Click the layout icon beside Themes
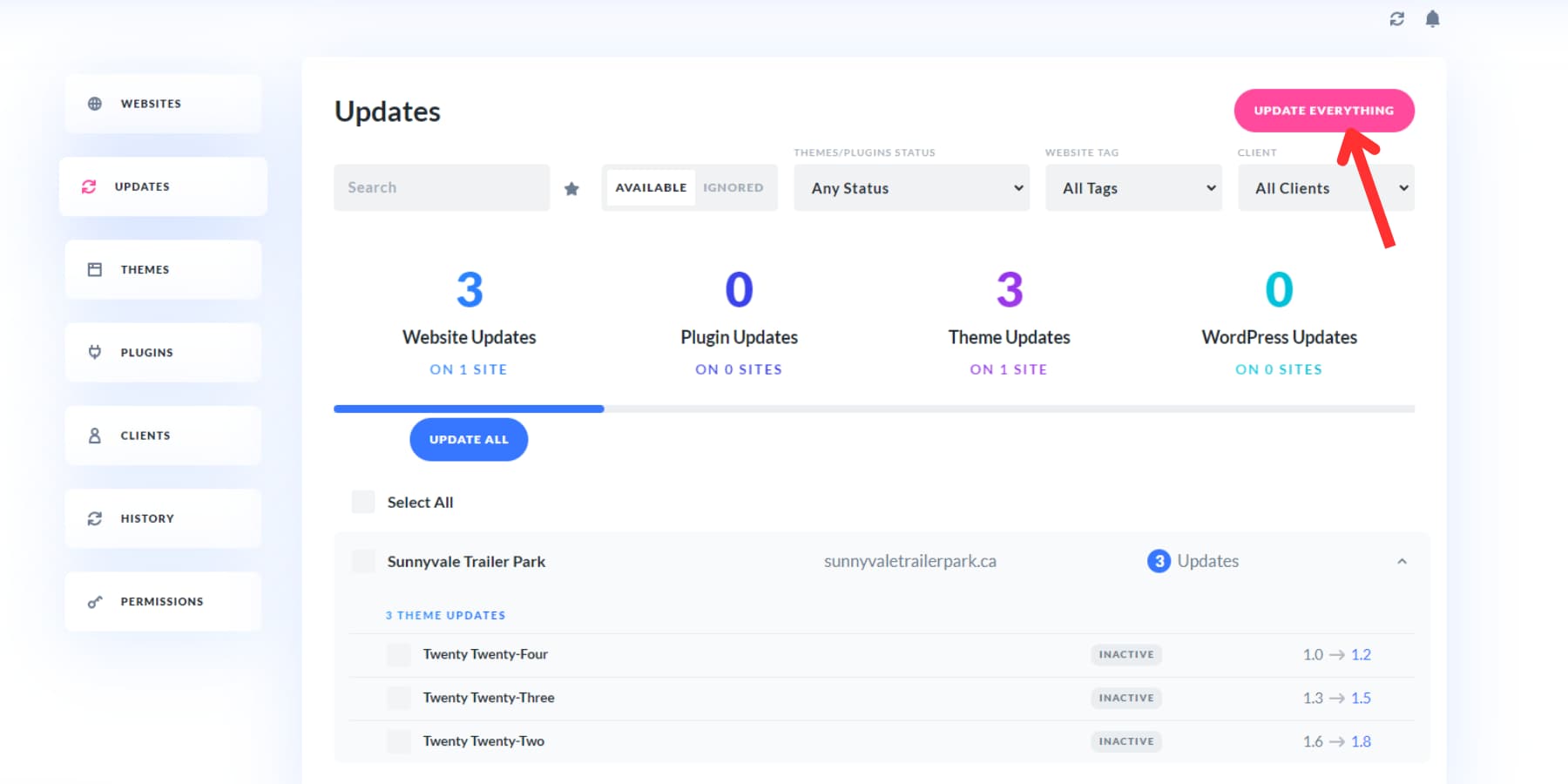 [95, 270]
